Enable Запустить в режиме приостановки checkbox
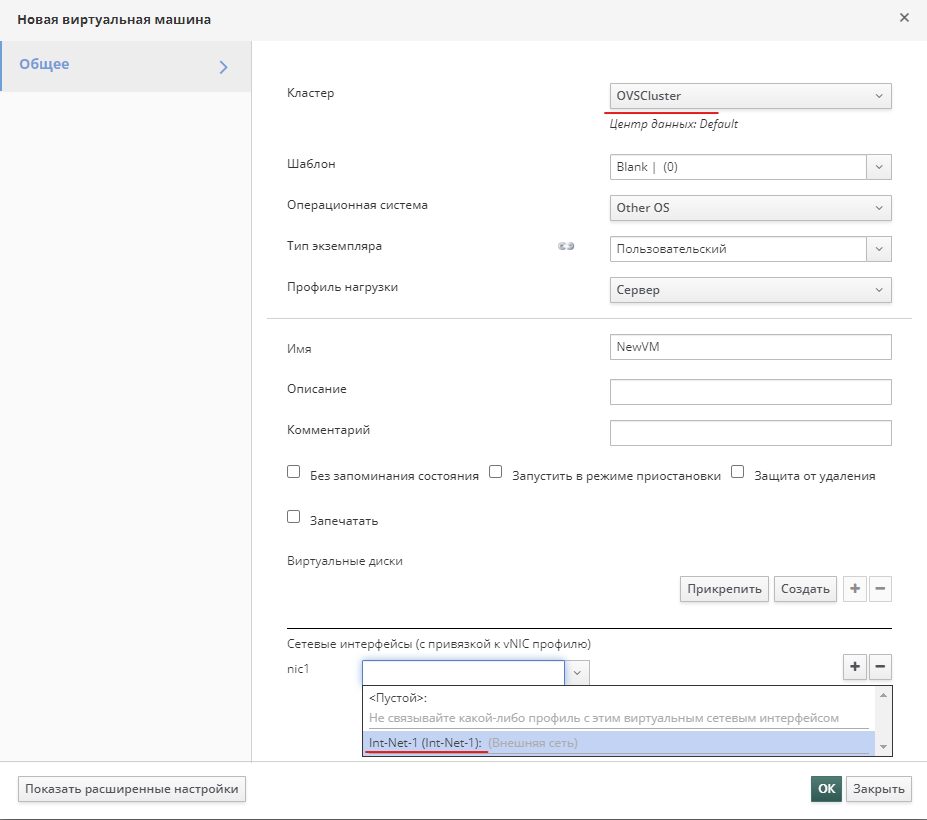The width and height of the screenshot is (927, 820). pyautogui.click(x=495, y=472)
